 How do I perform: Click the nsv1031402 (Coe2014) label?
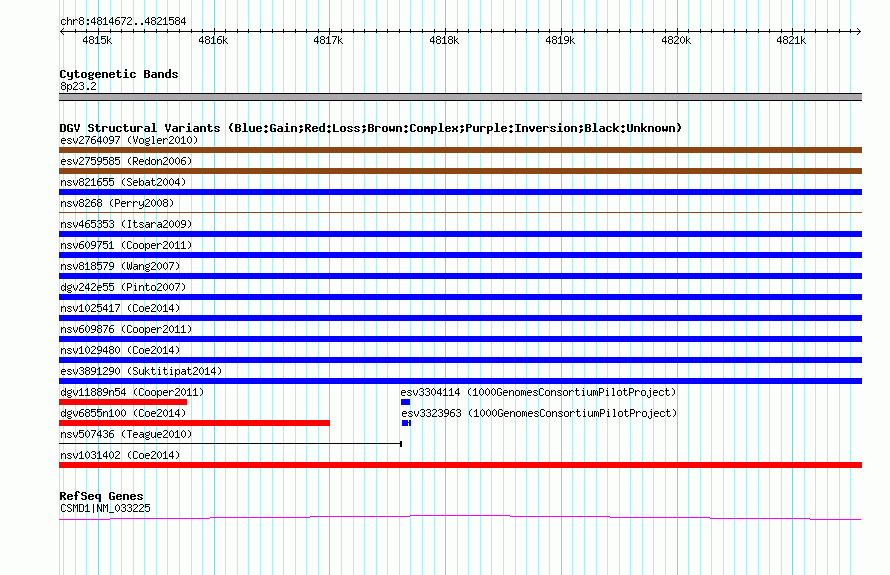pyautogui.click(x=120, y=455)
